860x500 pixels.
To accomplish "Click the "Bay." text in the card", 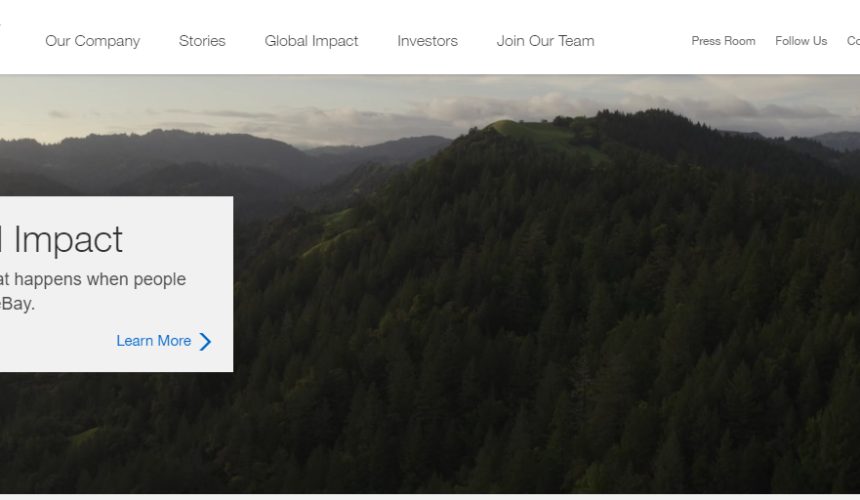I will tap(18, 304).
